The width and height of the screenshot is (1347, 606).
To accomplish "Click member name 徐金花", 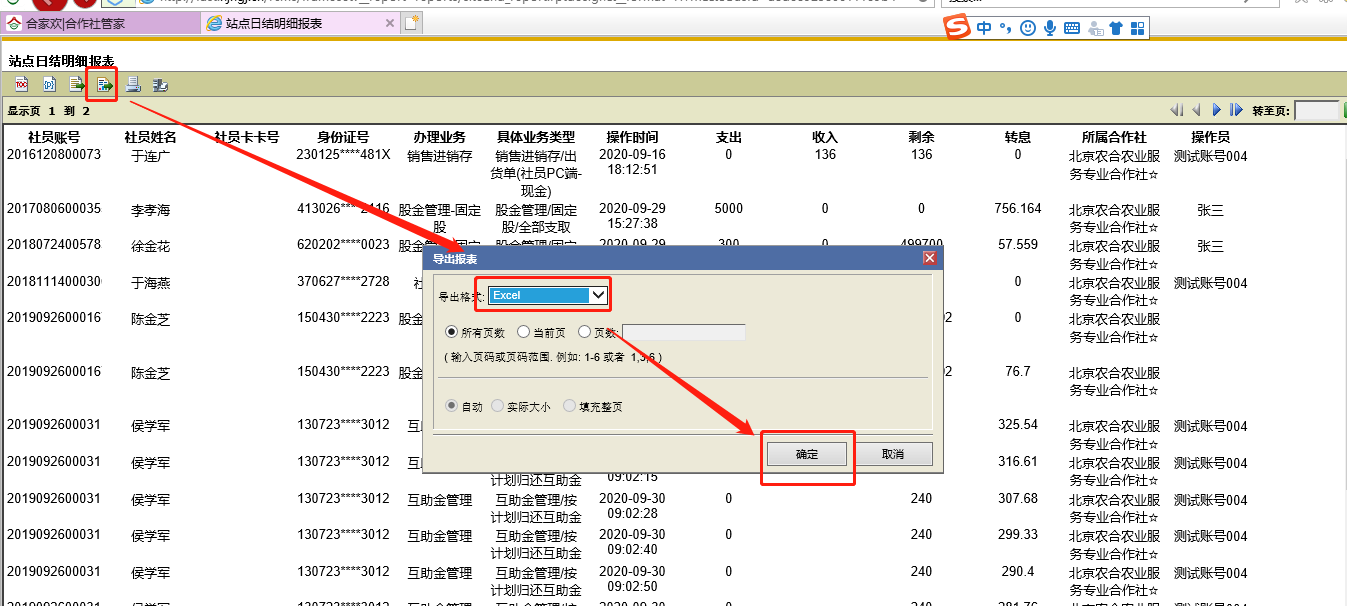I will tap(151, 246).
